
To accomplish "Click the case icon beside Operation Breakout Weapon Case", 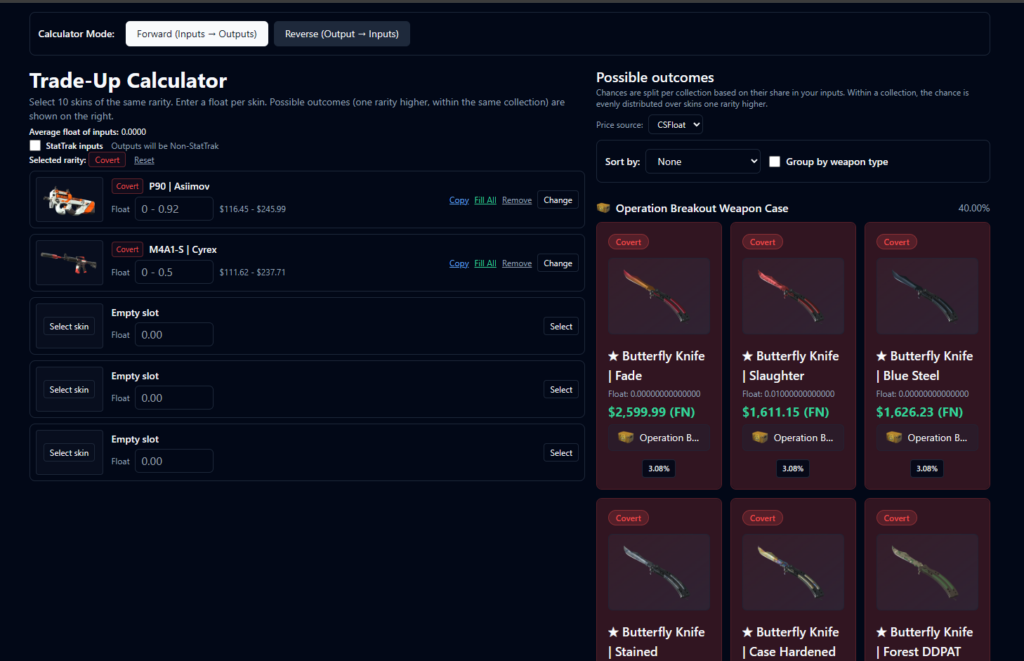I will [604, 208].
